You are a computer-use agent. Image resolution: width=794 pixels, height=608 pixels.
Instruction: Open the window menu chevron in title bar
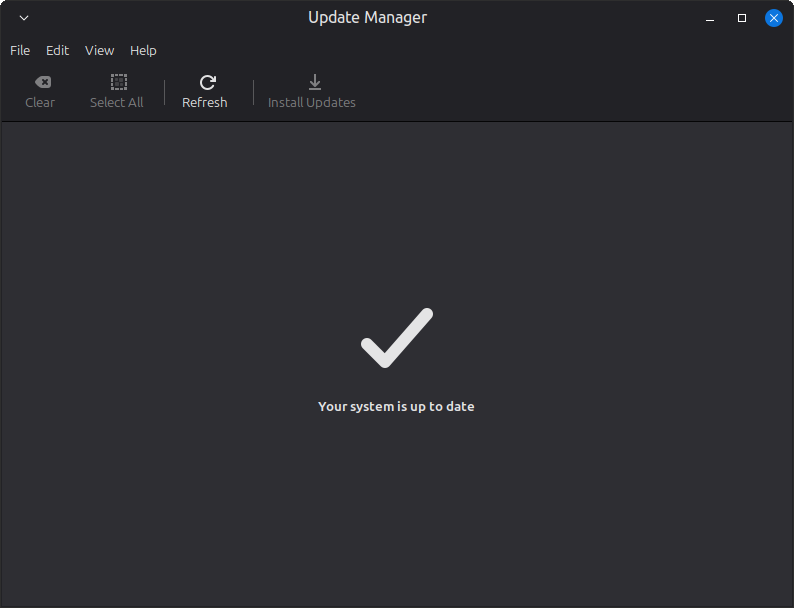[24, 18]
